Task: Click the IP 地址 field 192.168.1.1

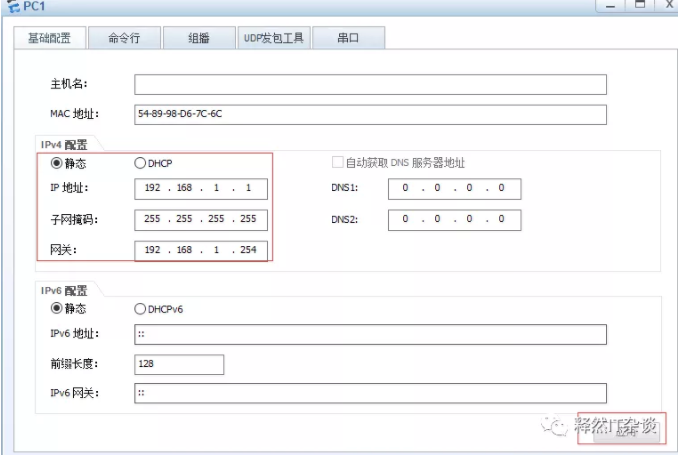Action: pyautogui.click(x=201, y=188)
